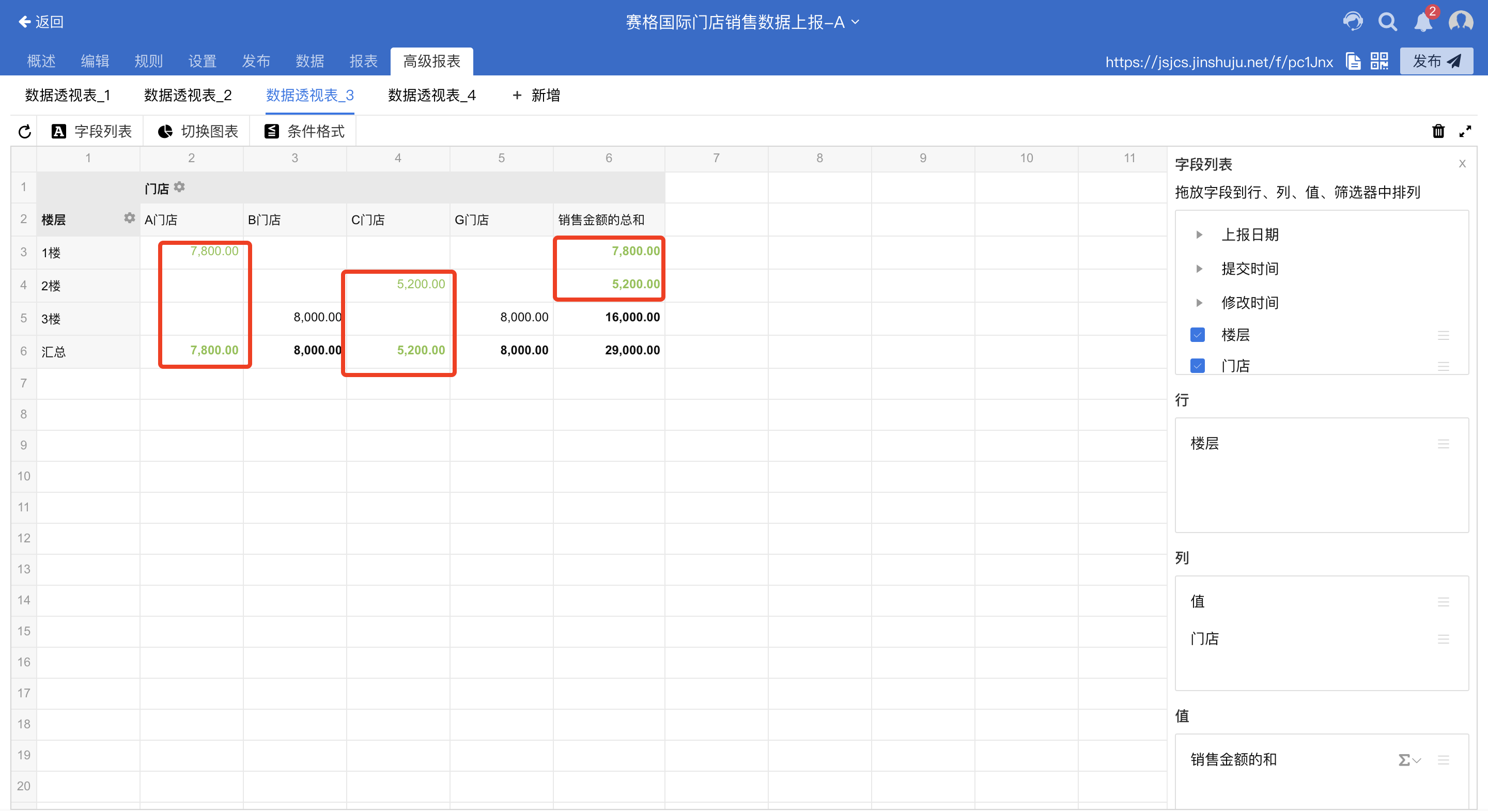1488x812 pixels.
Task: Switch to 报表 tab
Action: [363, 61]
